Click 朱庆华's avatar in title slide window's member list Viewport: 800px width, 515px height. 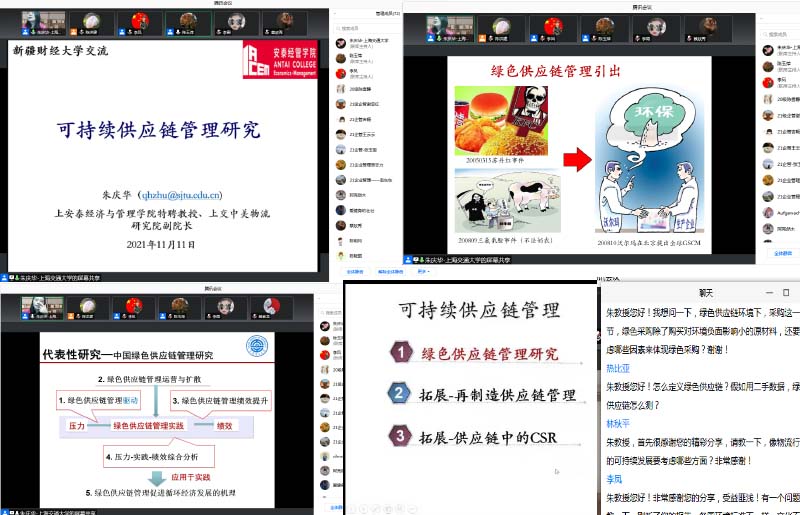[x=342, y=42]
